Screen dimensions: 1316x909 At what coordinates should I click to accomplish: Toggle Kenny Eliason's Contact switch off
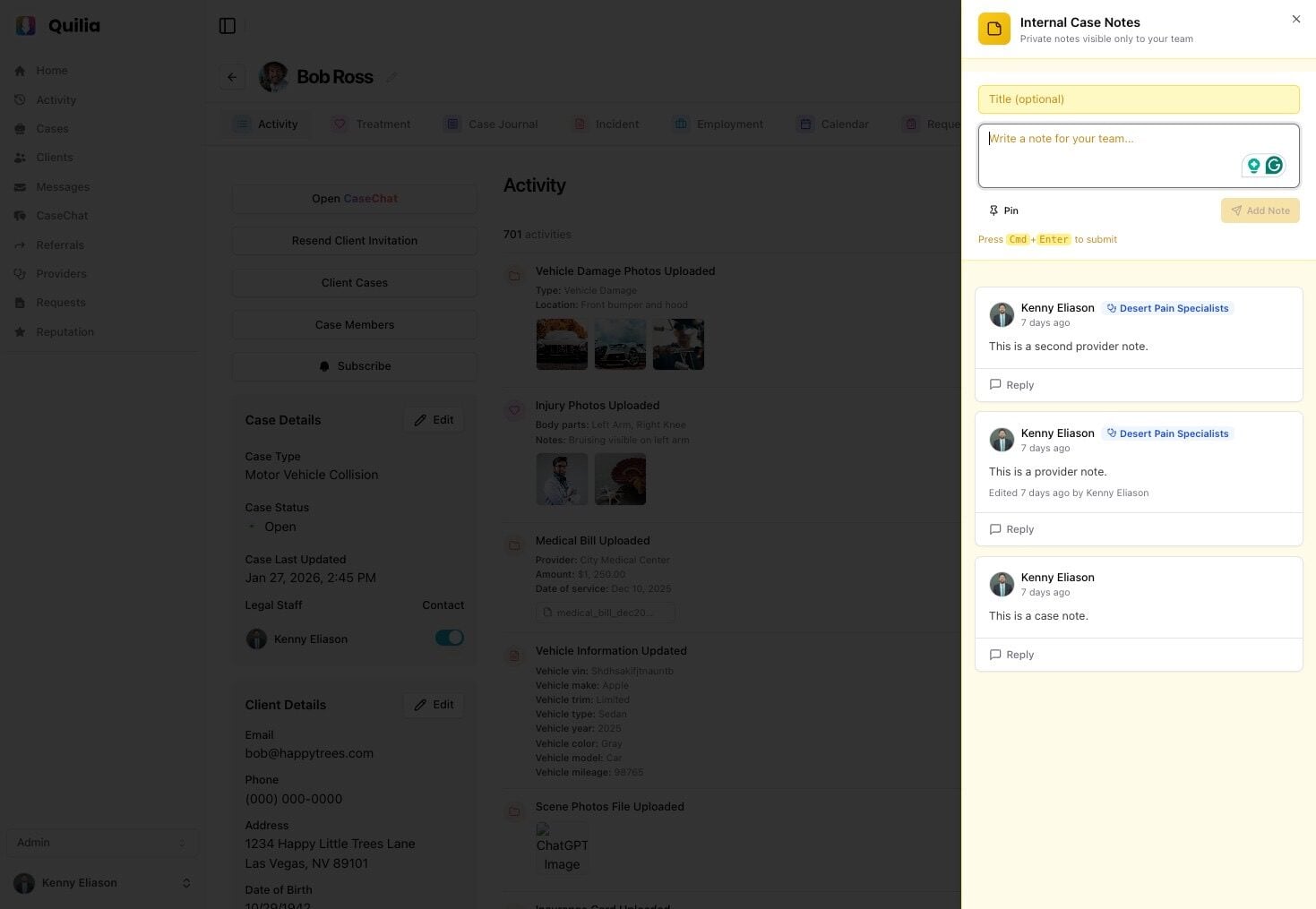pos(450,637)
